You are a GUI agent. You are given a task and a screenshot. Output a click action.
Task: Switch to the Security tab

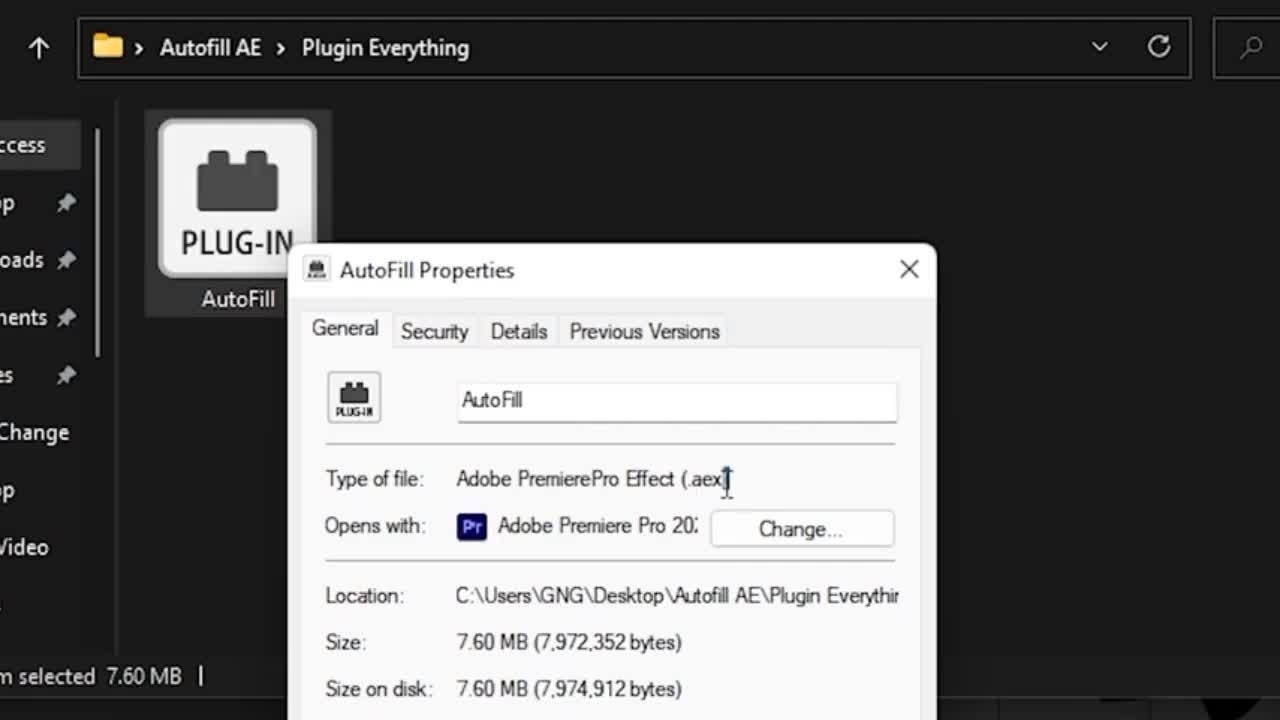(x=434, y=331)
